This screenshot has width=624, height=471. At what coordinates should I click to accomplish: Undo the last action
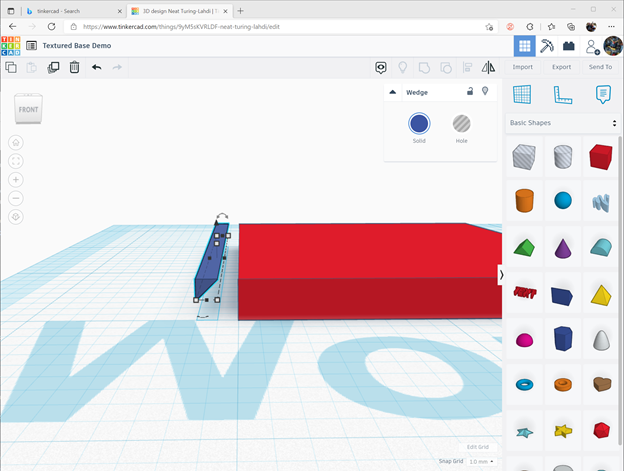pyautogui.click(x=96, y=67)
